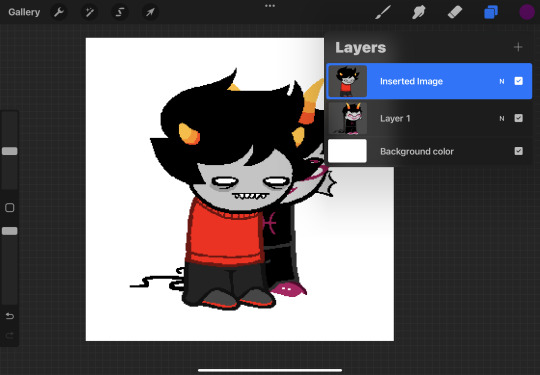Viewport: 540px width, 375px height.
Task: Hide Layer 1 with its checkbox
Action: (518, 118)
